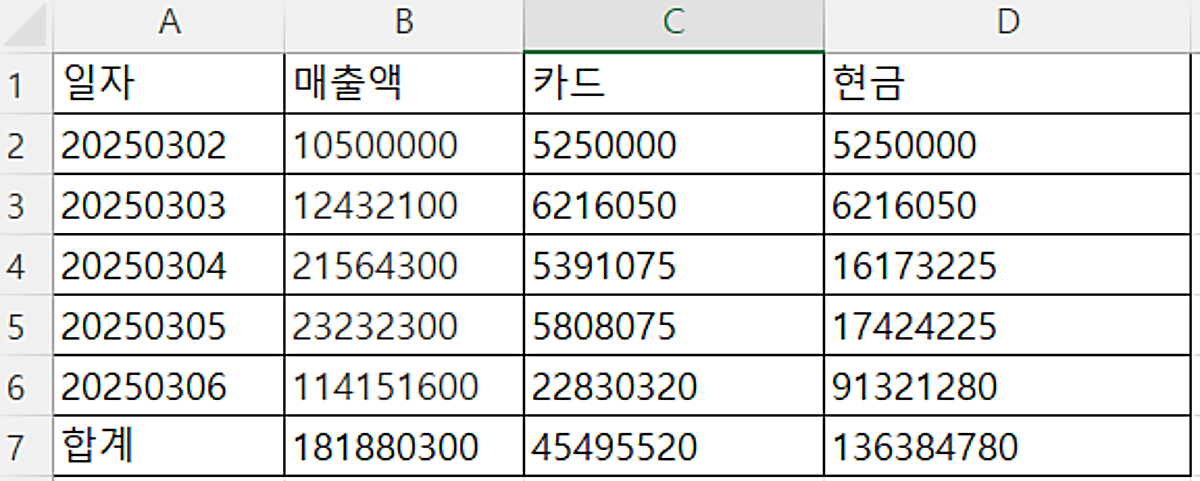Select sales cell 21564300
The height and width of the screenshot is (481, 1200).
[x=404, y=265]
